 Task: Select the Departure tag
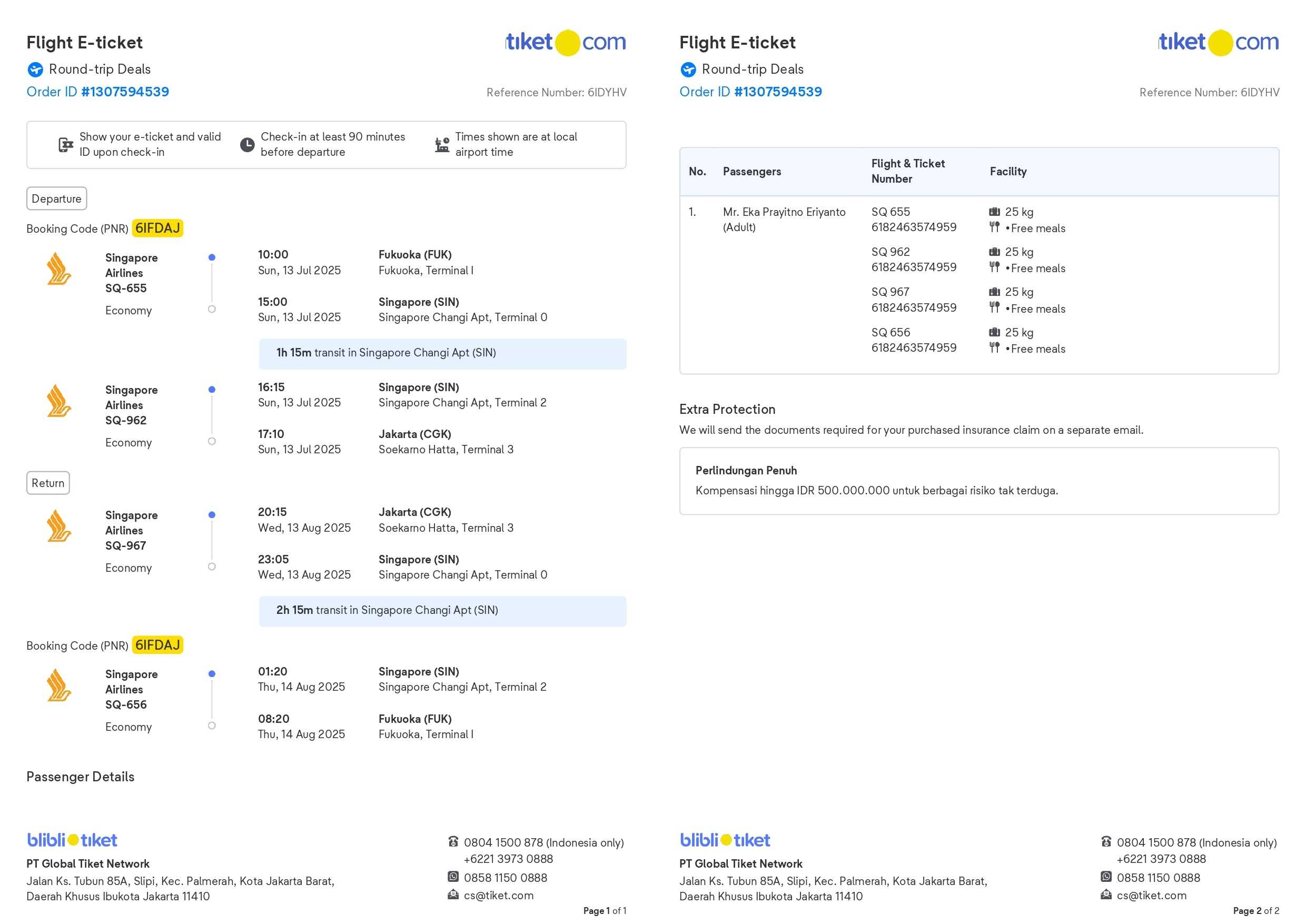[x=56, y=198]
